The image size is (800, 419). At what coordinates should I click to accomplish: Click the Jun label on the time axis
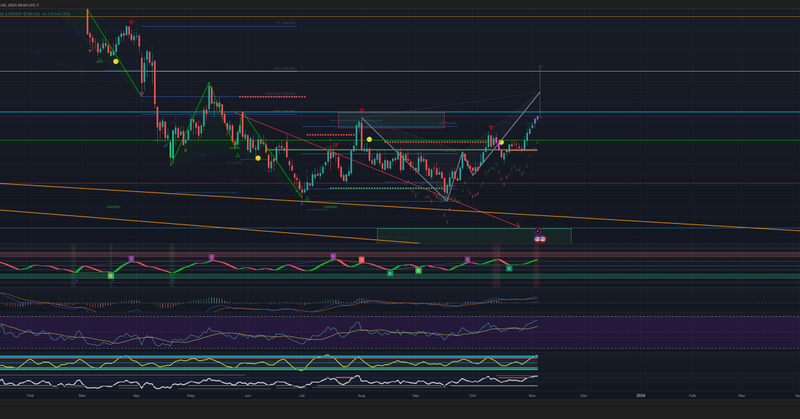point(247,396)
